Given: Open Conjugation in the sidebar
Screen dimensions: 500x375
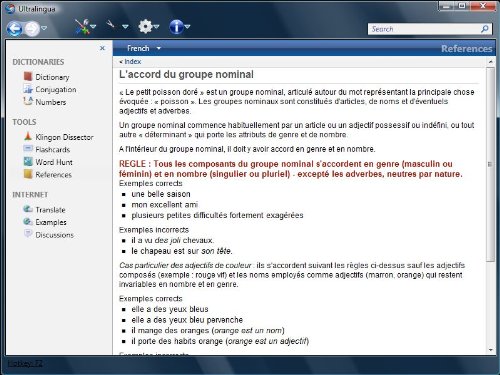Looking at the screenshot, I should 56,90.
